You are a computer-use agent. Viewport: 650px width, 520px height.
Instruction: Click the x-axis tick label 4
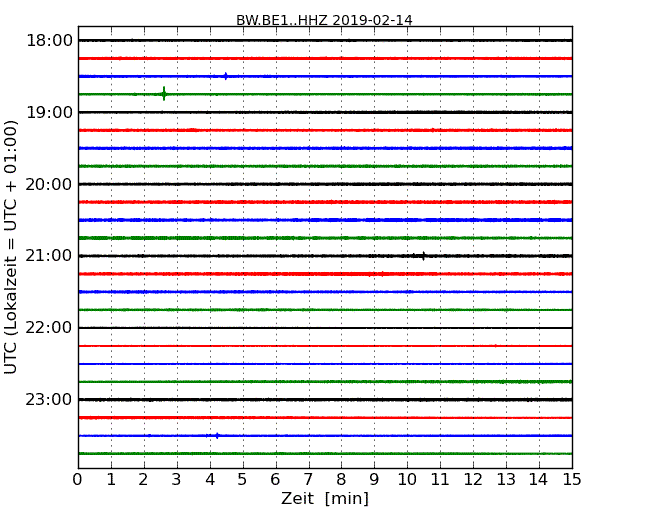(210, 479)
